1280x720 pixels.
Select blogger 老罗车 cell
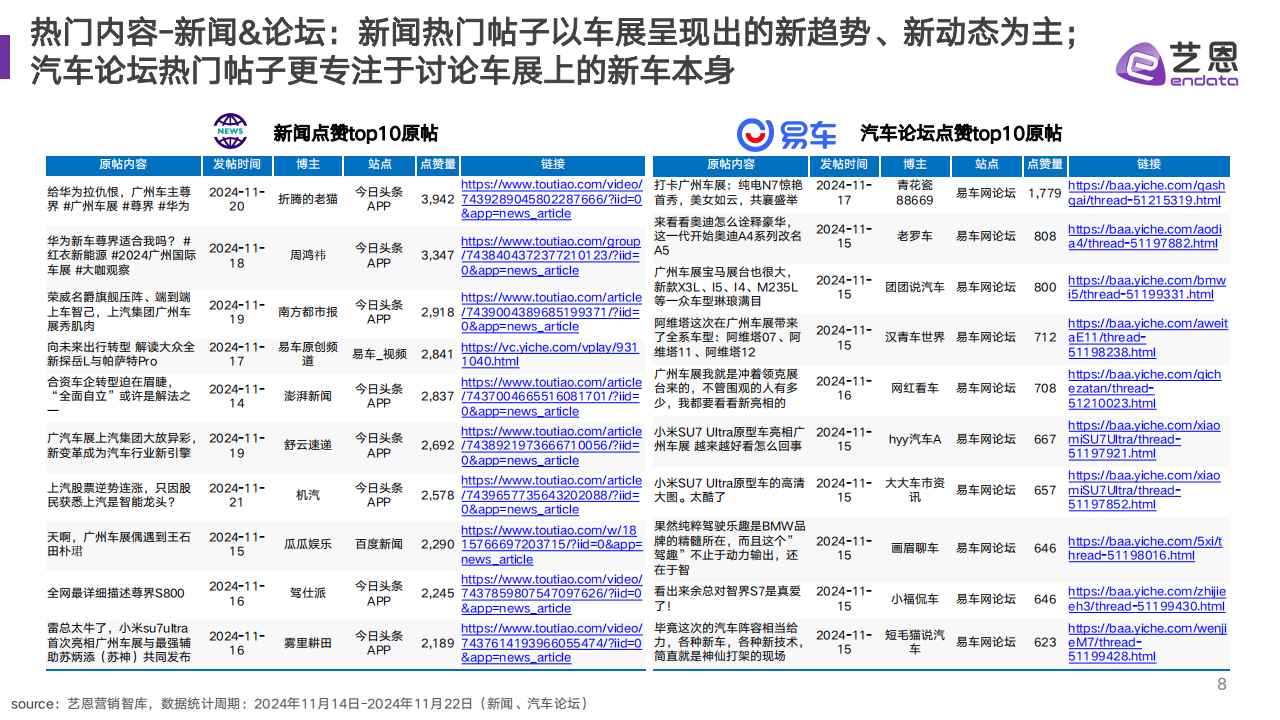(x=915, y=236)
